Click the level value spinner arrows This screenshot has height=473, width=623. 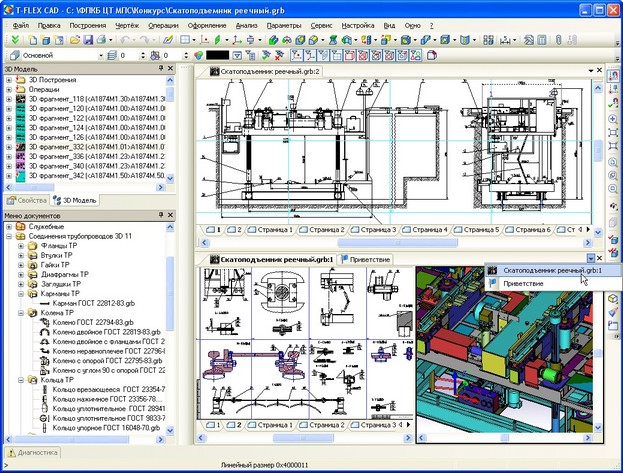143,55
